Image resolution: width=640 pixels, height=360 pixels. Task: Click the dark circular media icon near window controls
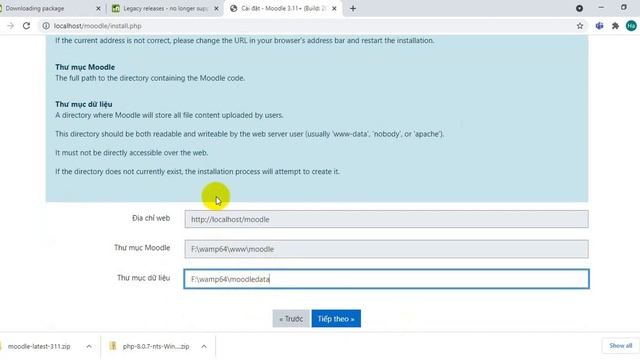point(579,8)
